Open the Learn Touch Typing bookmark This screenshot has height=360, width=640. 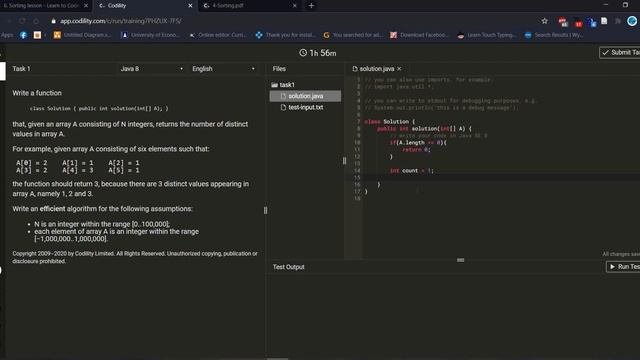487,35
